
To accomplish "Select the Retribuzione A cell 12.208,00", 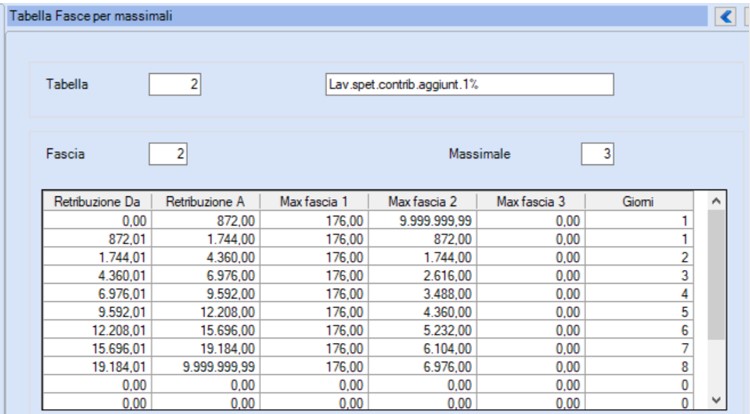I will point(205,311).
